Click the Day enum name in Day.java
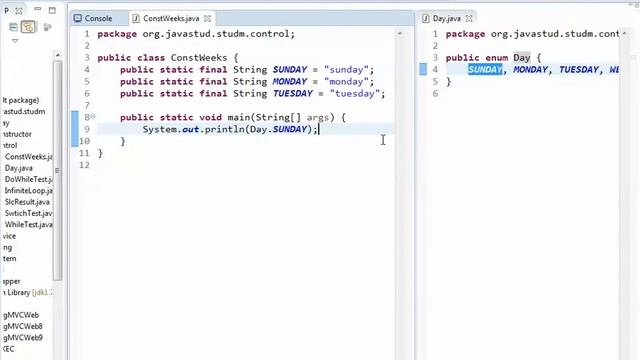 (522, 58)
